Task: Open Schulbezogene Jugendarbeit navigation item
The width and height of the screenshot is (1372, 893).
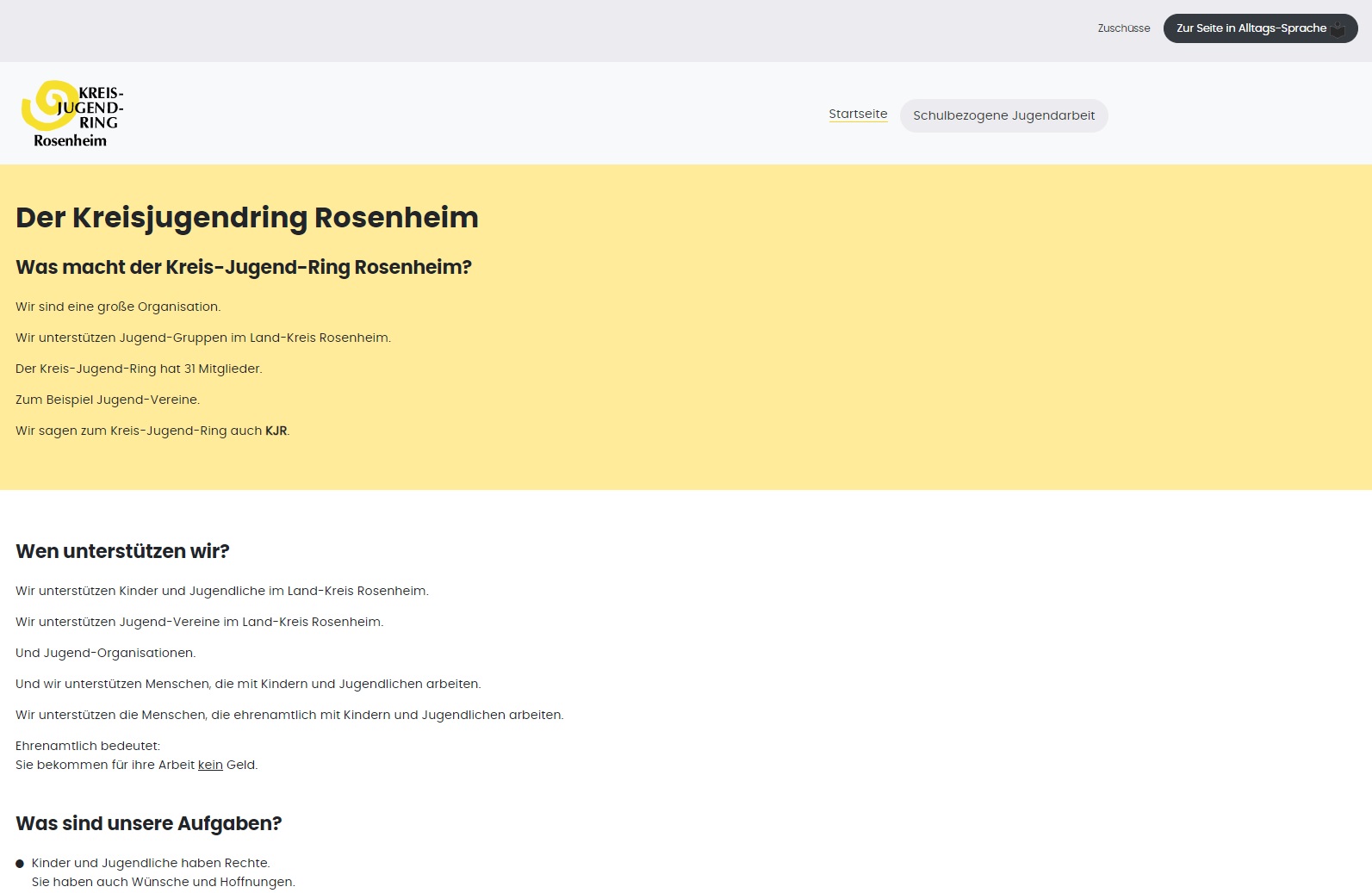Action: pos(1003,115)
